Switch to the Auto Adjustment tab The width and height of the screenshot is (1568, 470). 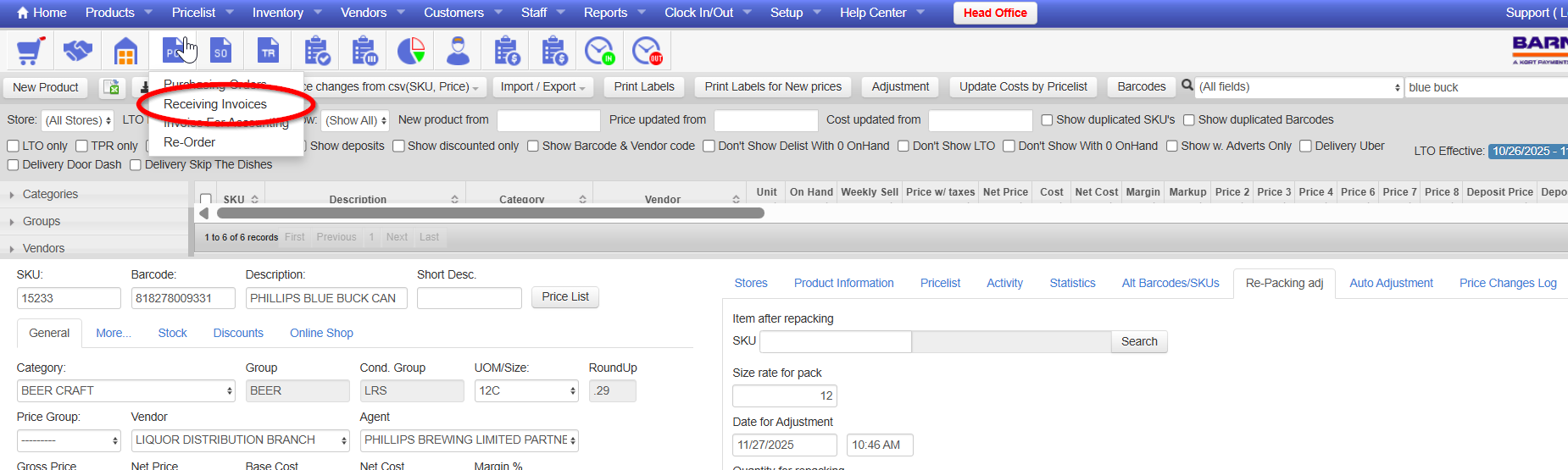coord(1391,283)
